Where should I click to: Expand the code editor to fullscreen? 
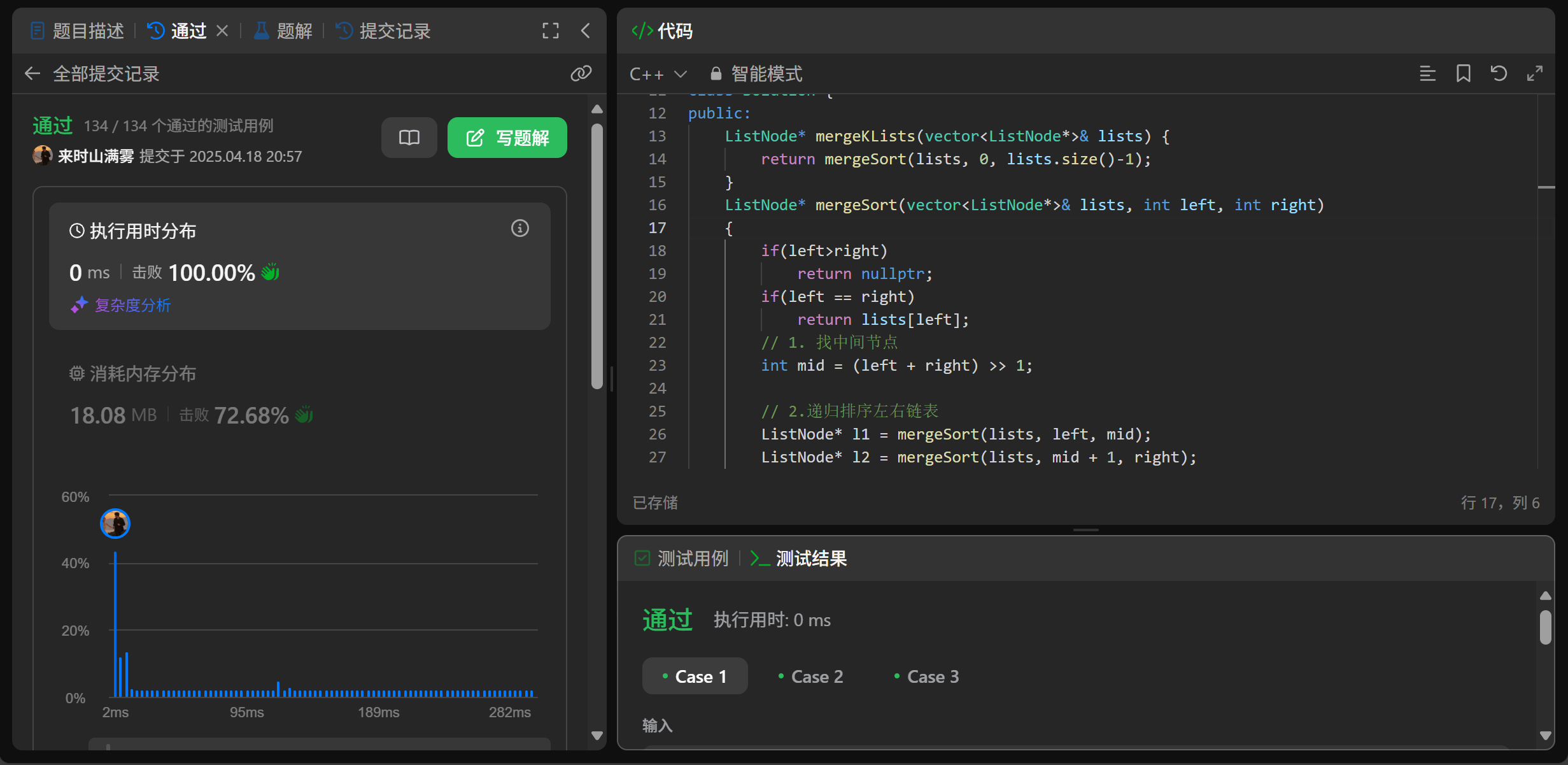1534,74
